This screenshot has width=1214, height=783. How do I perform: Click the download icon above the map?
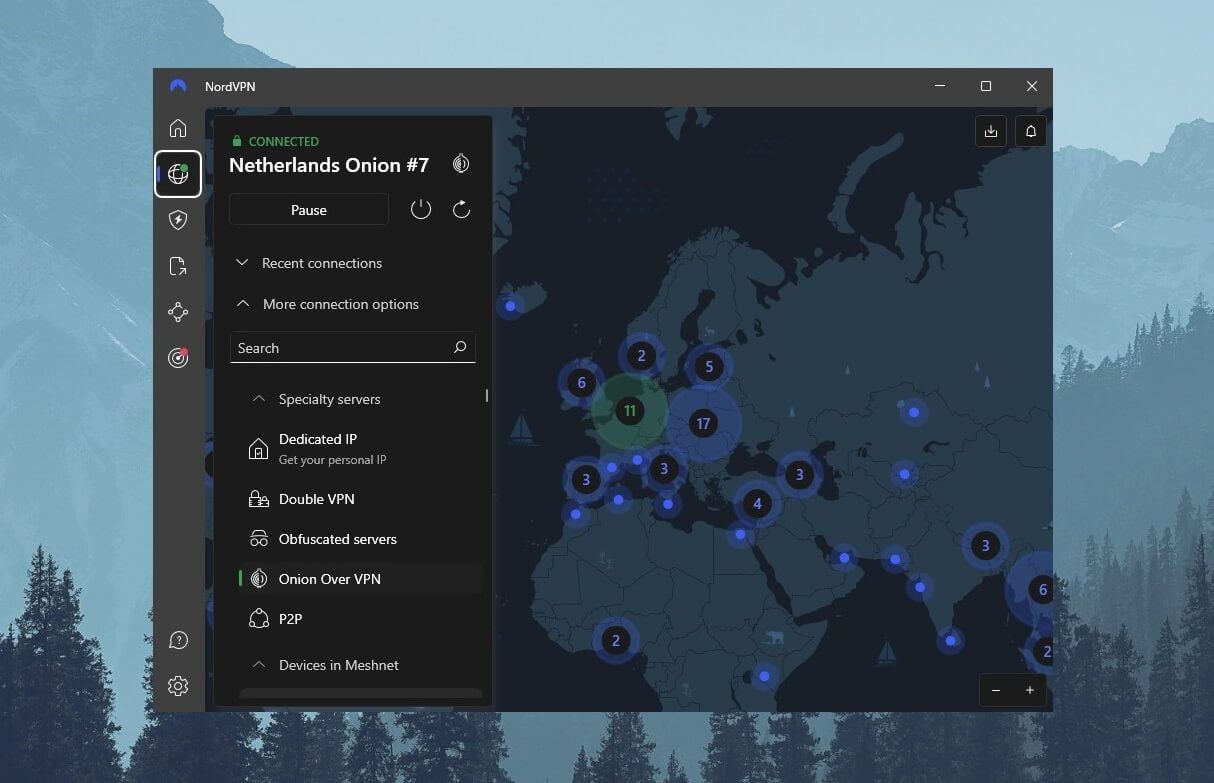tap(990, 132)
